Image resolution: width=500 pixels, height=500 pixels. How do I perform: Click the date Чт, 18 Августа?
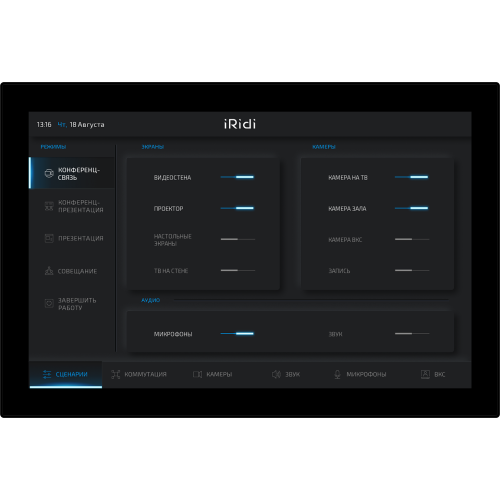pos(81,125)
